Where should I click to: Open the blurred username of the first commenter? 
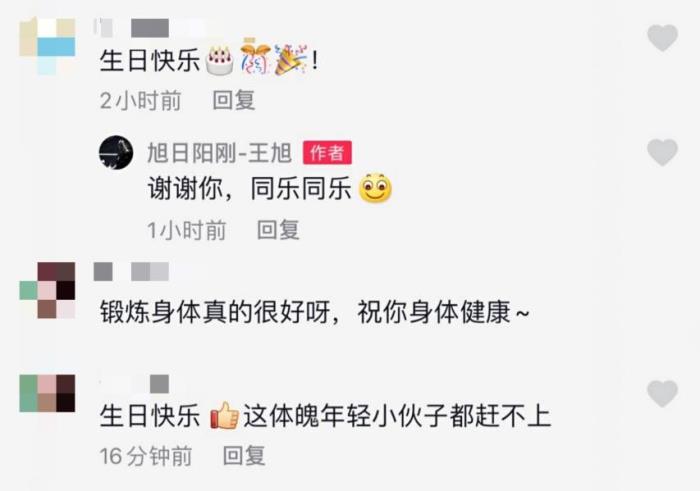click(x=132, y=29)
